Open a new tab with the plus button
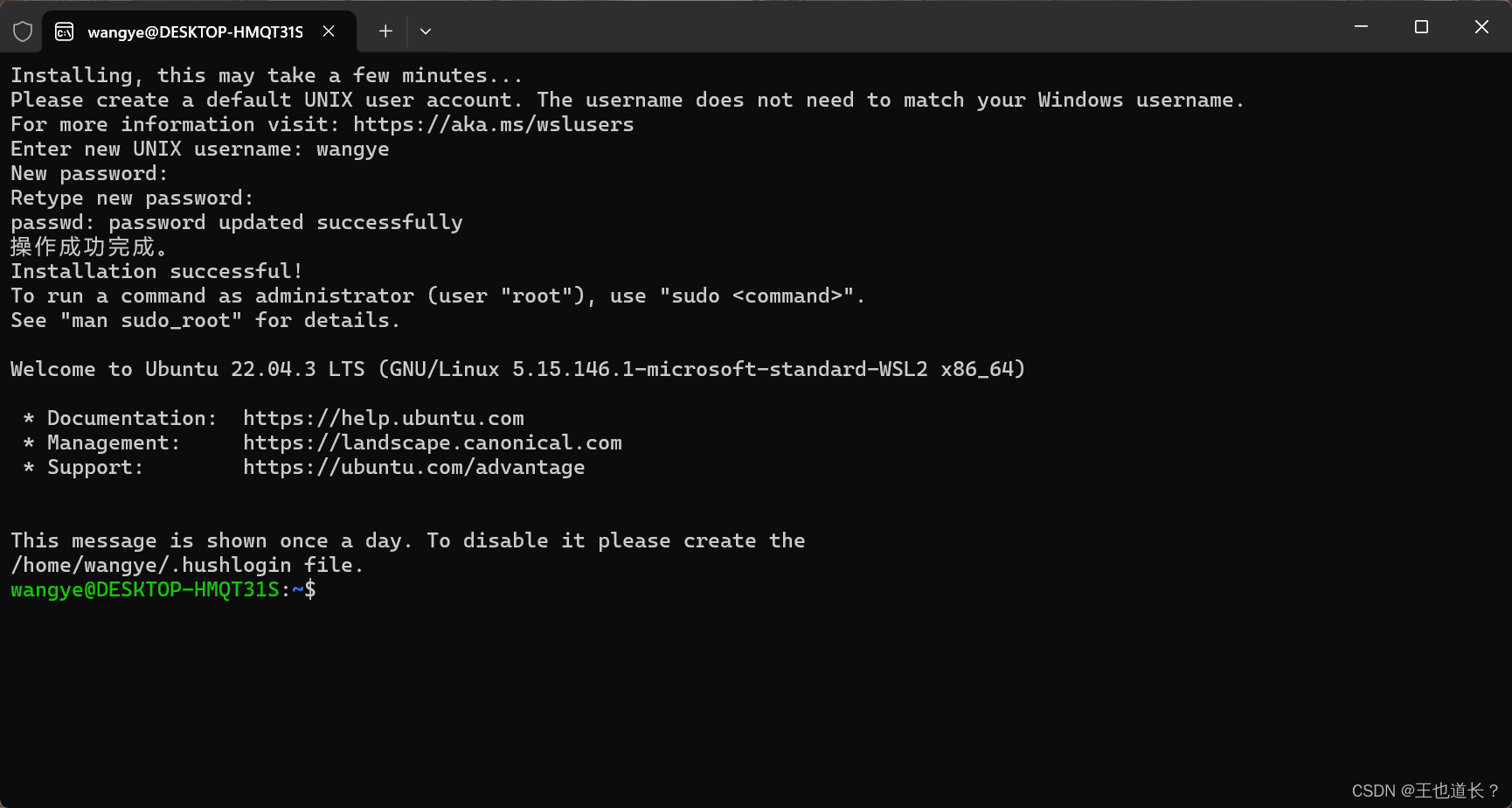The height and width of the screenshot is (808, 1512). point(385,31)
